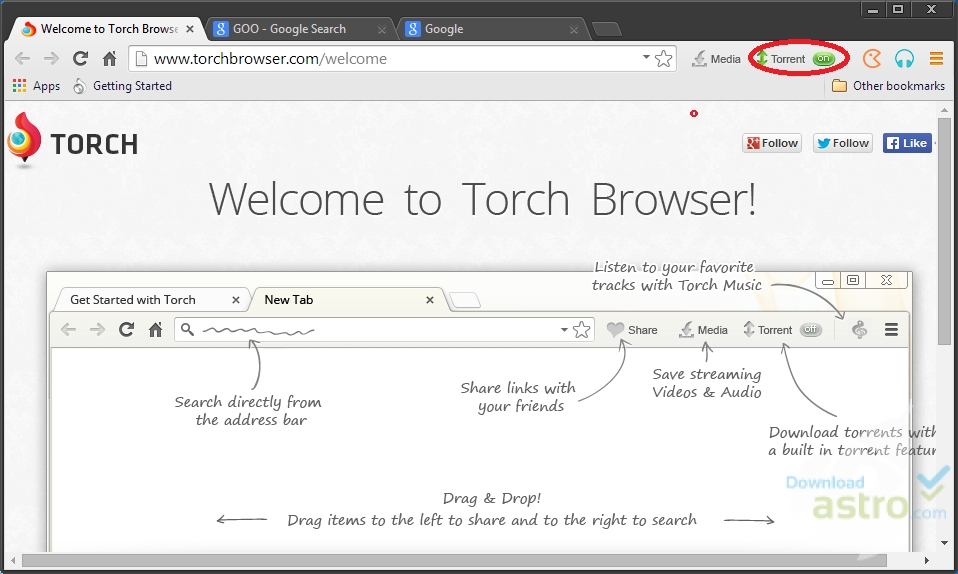Click the scroll up arrow
The height and width of the screenshot is (574, 958).
[945, 111]
